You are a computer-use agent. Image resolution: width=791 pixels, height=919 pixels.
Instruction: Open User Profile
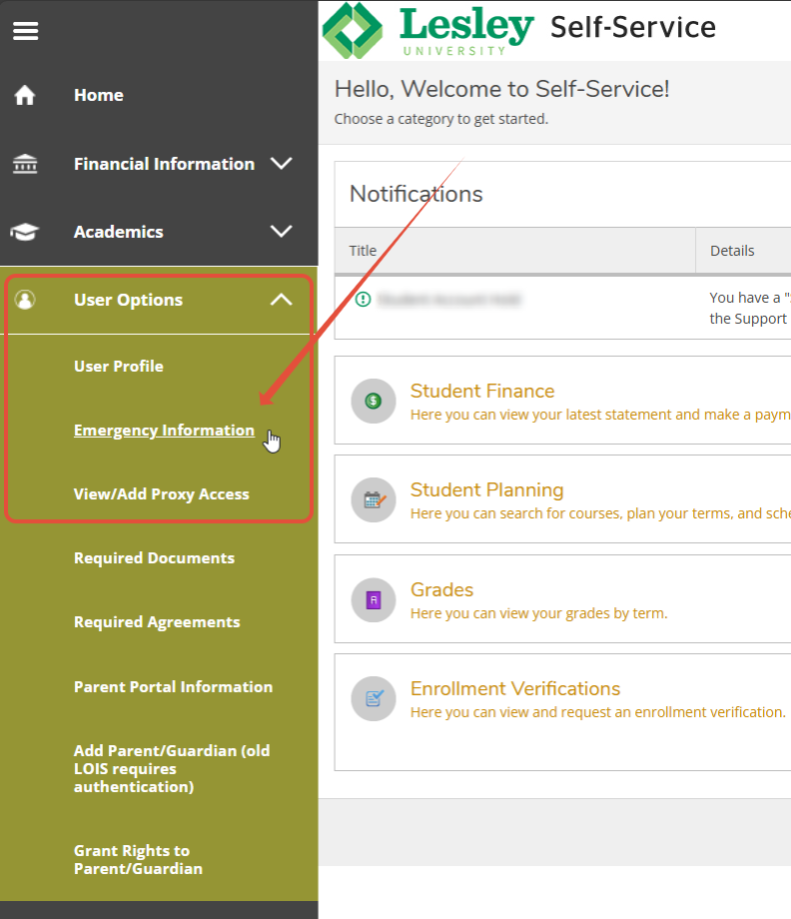pyautogui.click(x=118, y=366)
